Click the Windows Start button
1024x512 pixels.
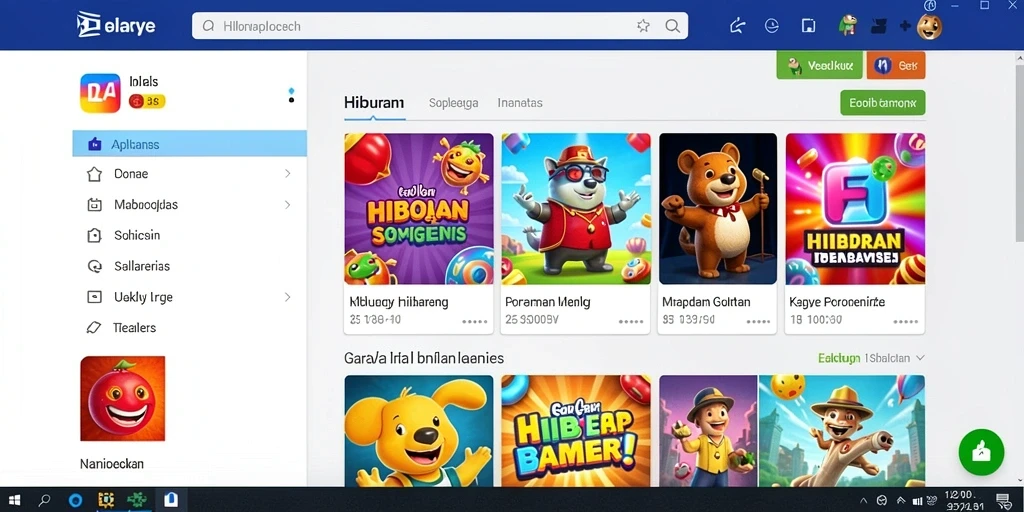14,500
